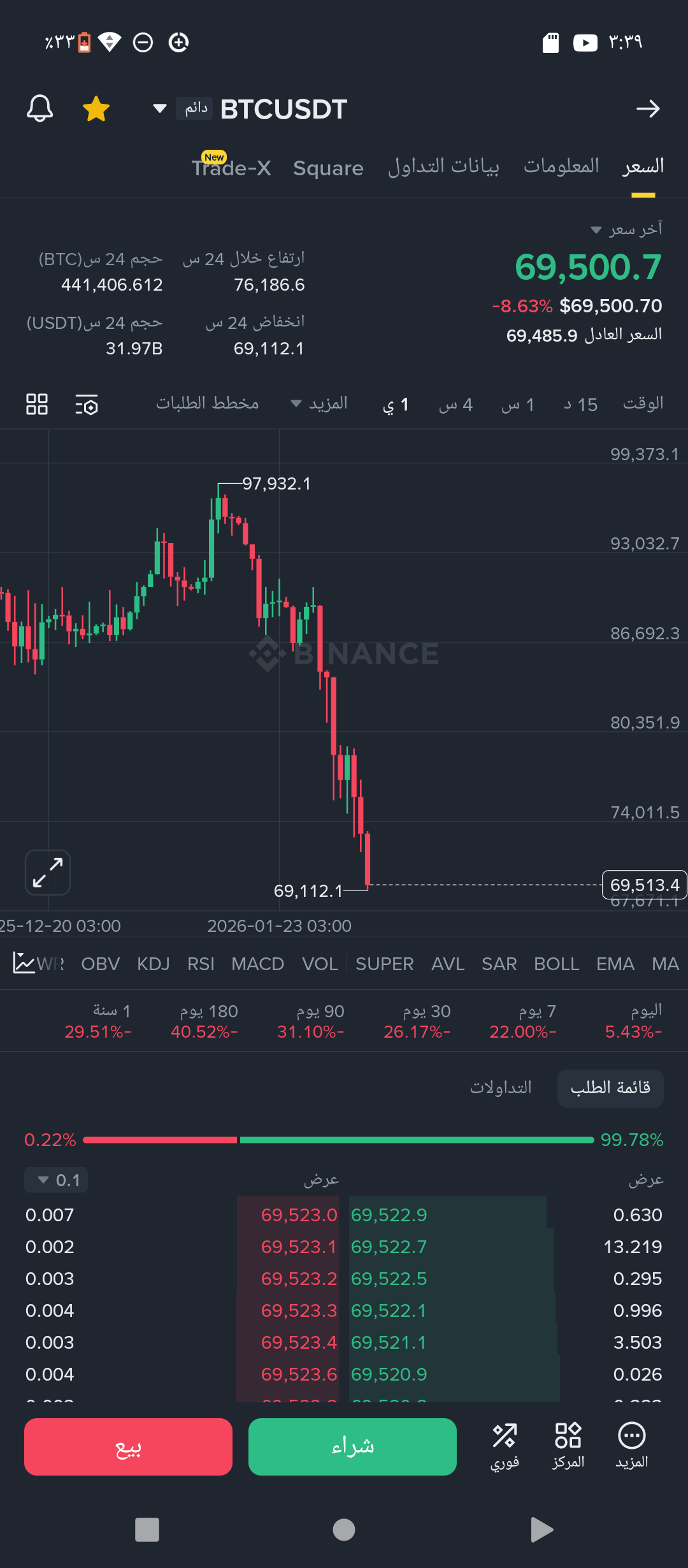Toggle the yellow favorite star
The image size is (688, 1568).
tap(96, 108)
